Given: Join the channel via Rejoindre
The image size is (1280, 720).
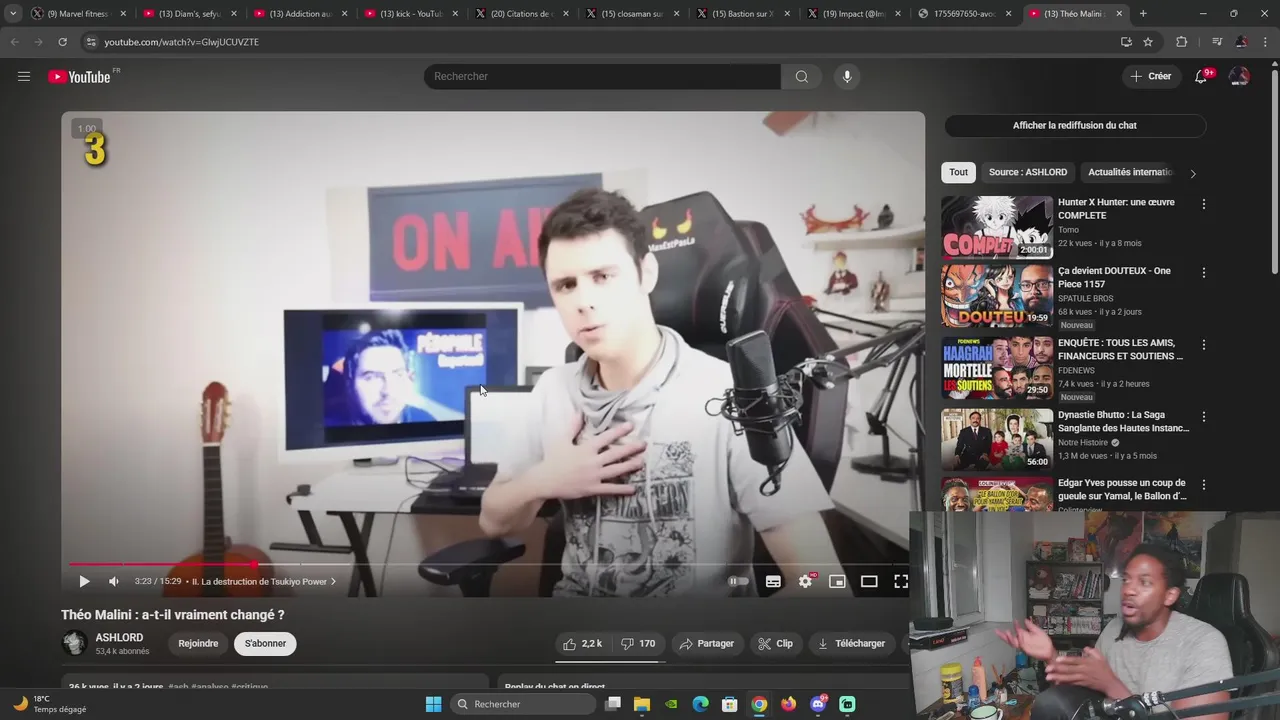Looking at the screenshot, I should click(198, 643).
